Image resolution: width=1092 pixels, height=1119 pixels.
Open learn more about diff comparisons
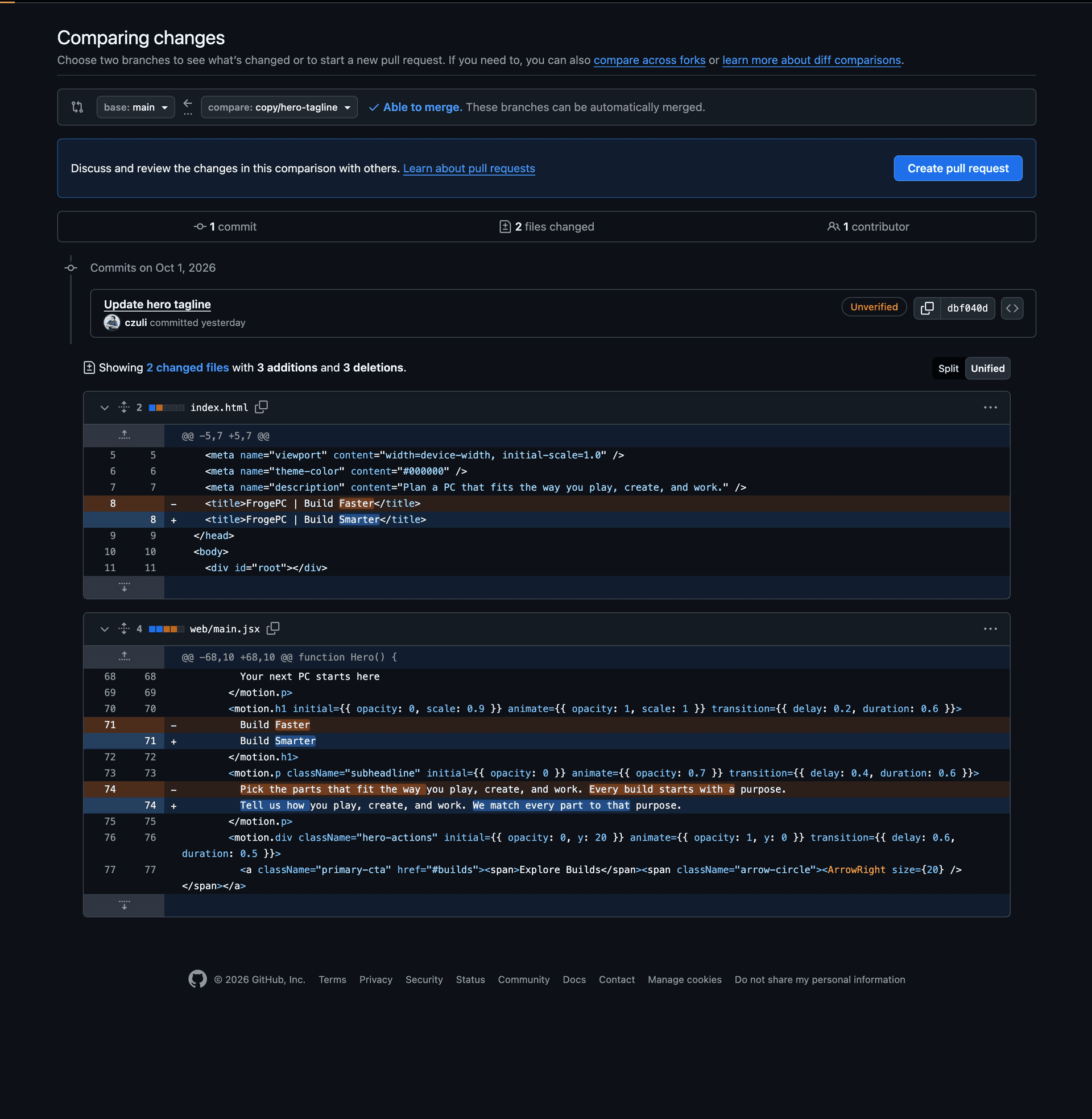(x=812, y=60)
